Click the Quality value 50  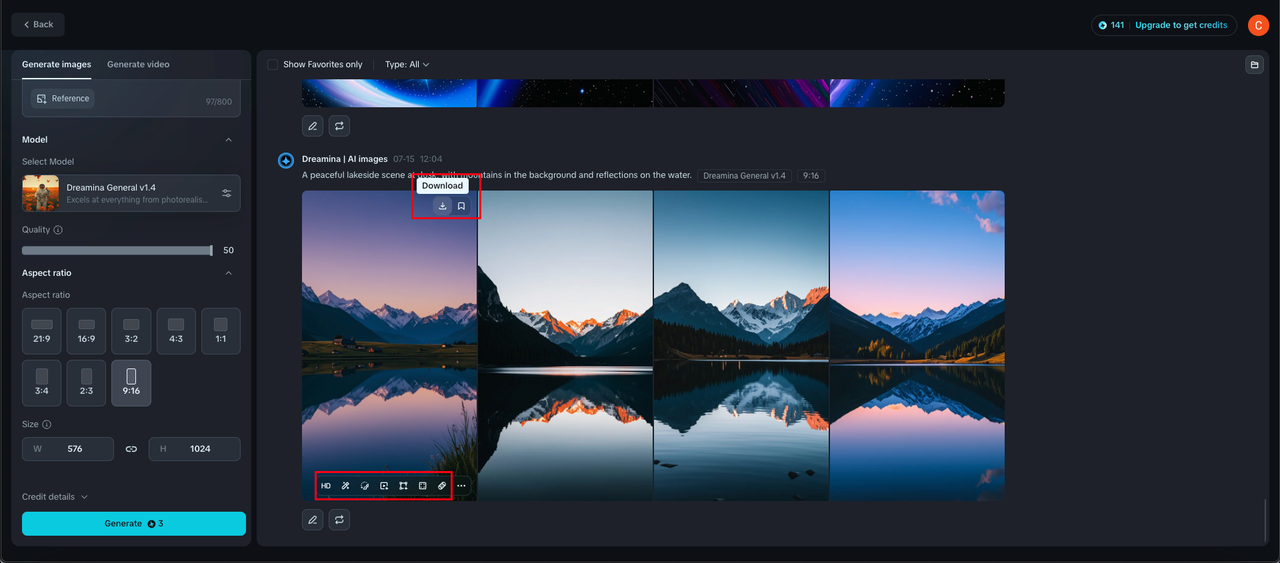click(228, 250)
